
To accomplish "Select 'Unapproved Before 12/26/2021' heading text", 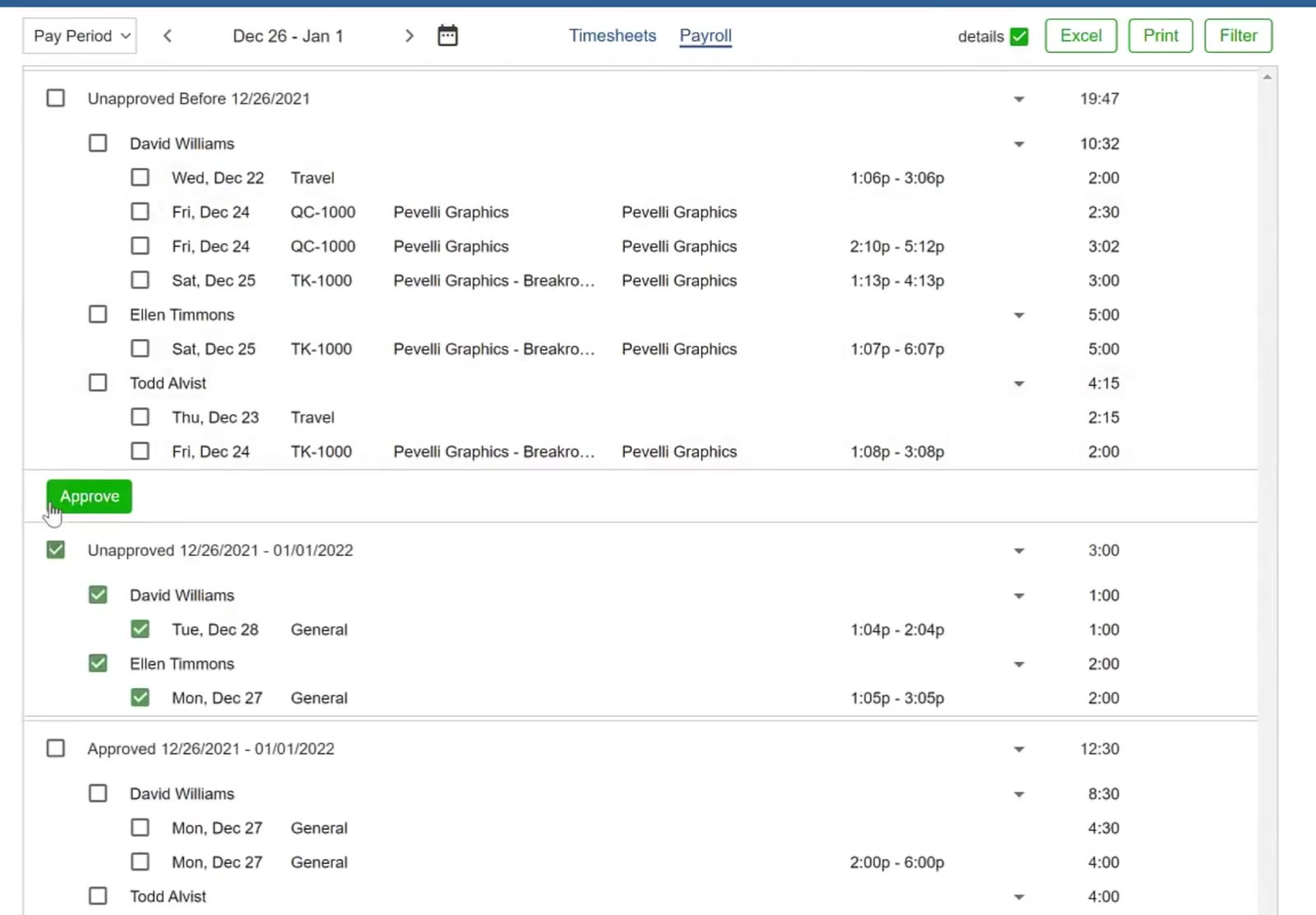I will coord(199,99).
